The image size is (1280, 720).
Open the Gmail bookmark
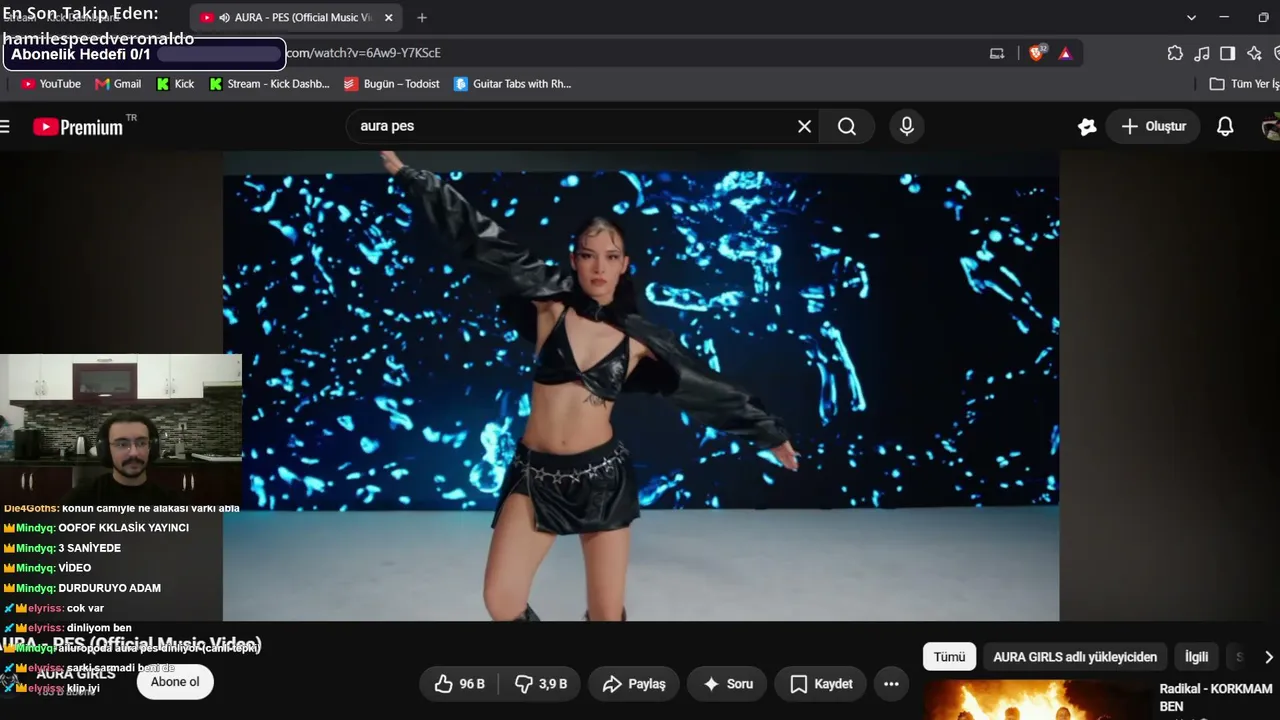pos(118,84)
